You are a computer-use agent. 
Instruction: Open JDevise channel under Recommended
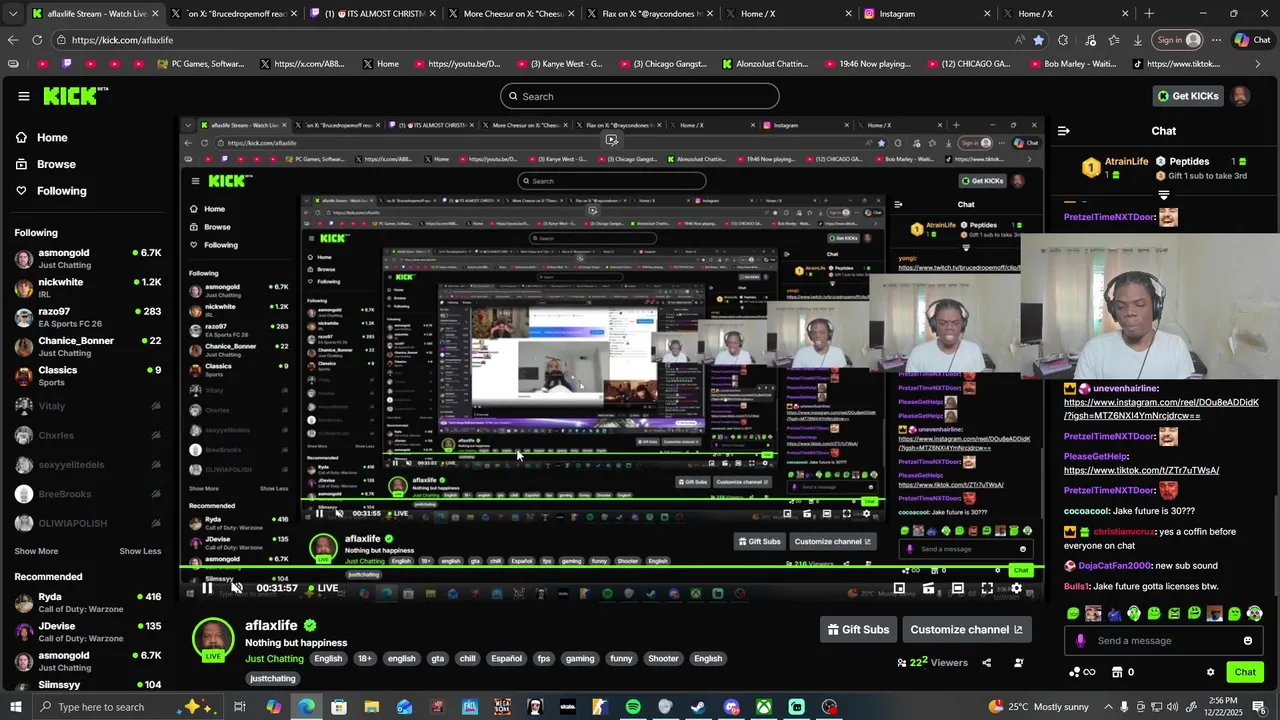tap(87, 632)
